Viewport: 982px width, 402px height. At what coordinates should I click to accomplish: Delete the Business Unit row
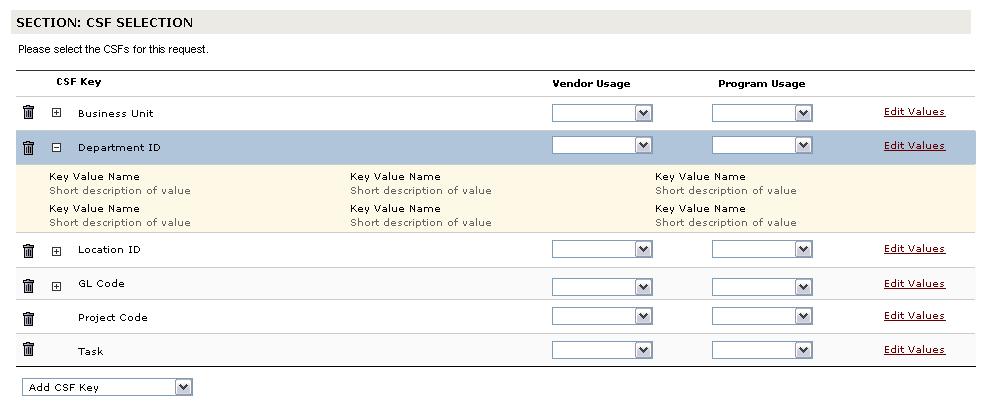point(28,113)
